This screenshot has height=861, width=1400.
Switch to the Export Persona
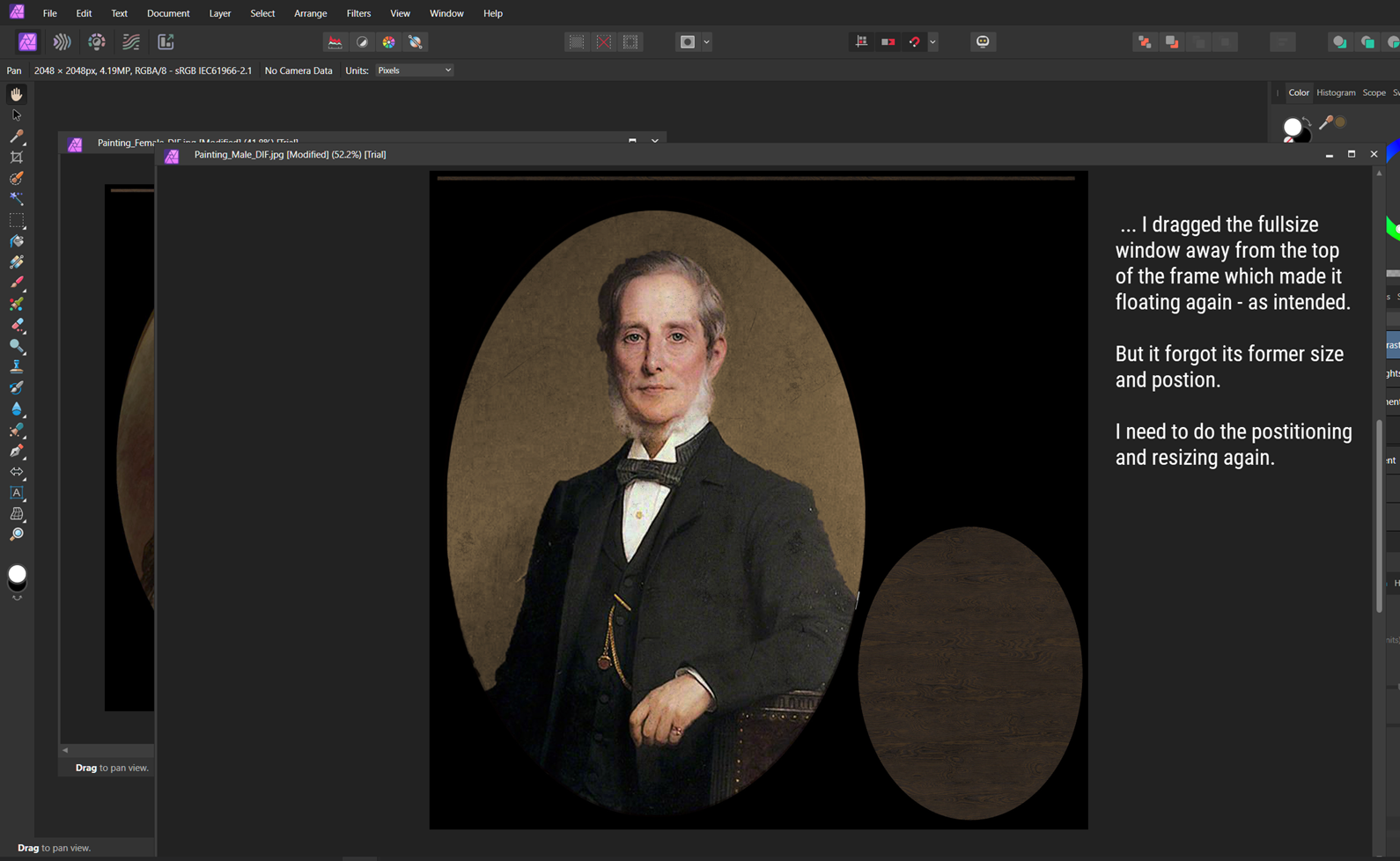[x=166, y=41]
